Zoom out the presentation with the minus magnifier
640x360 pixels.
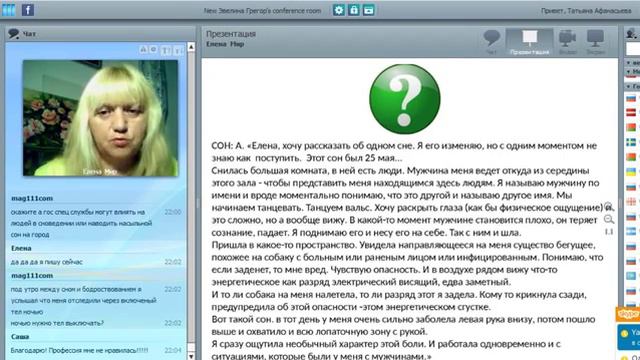pos(609,219)
